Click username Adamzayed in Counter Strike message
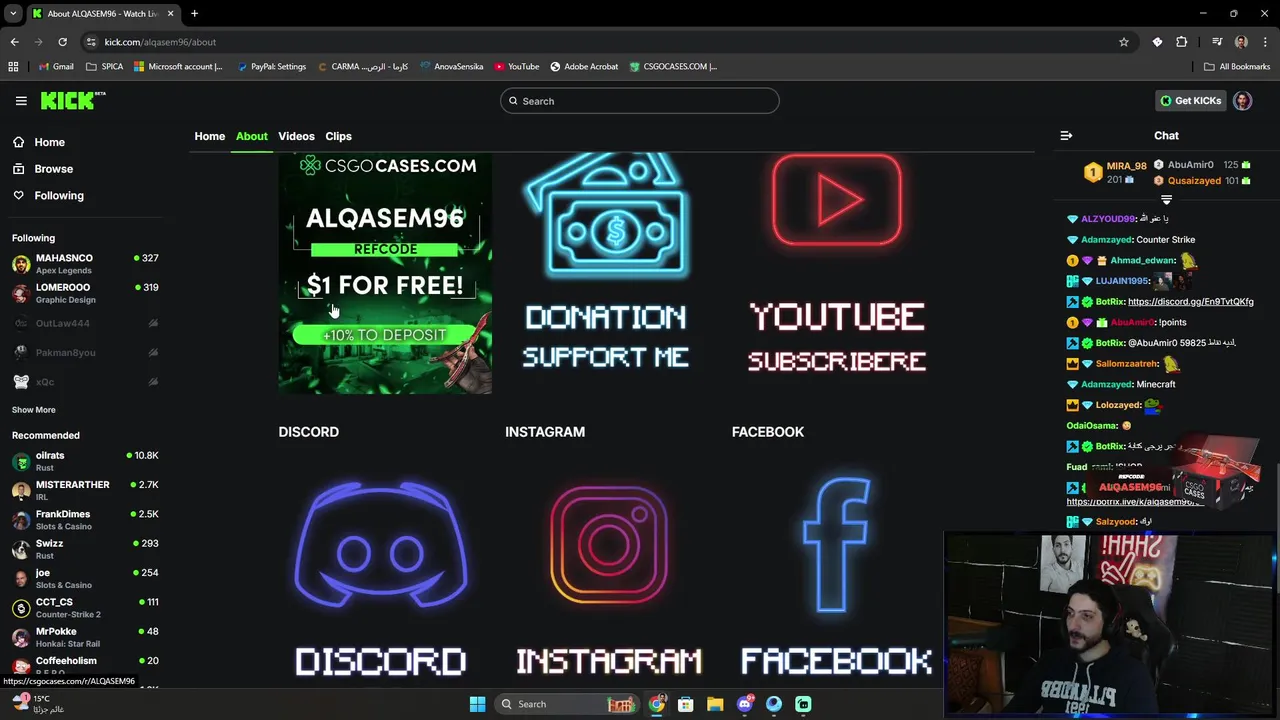 1106,240
